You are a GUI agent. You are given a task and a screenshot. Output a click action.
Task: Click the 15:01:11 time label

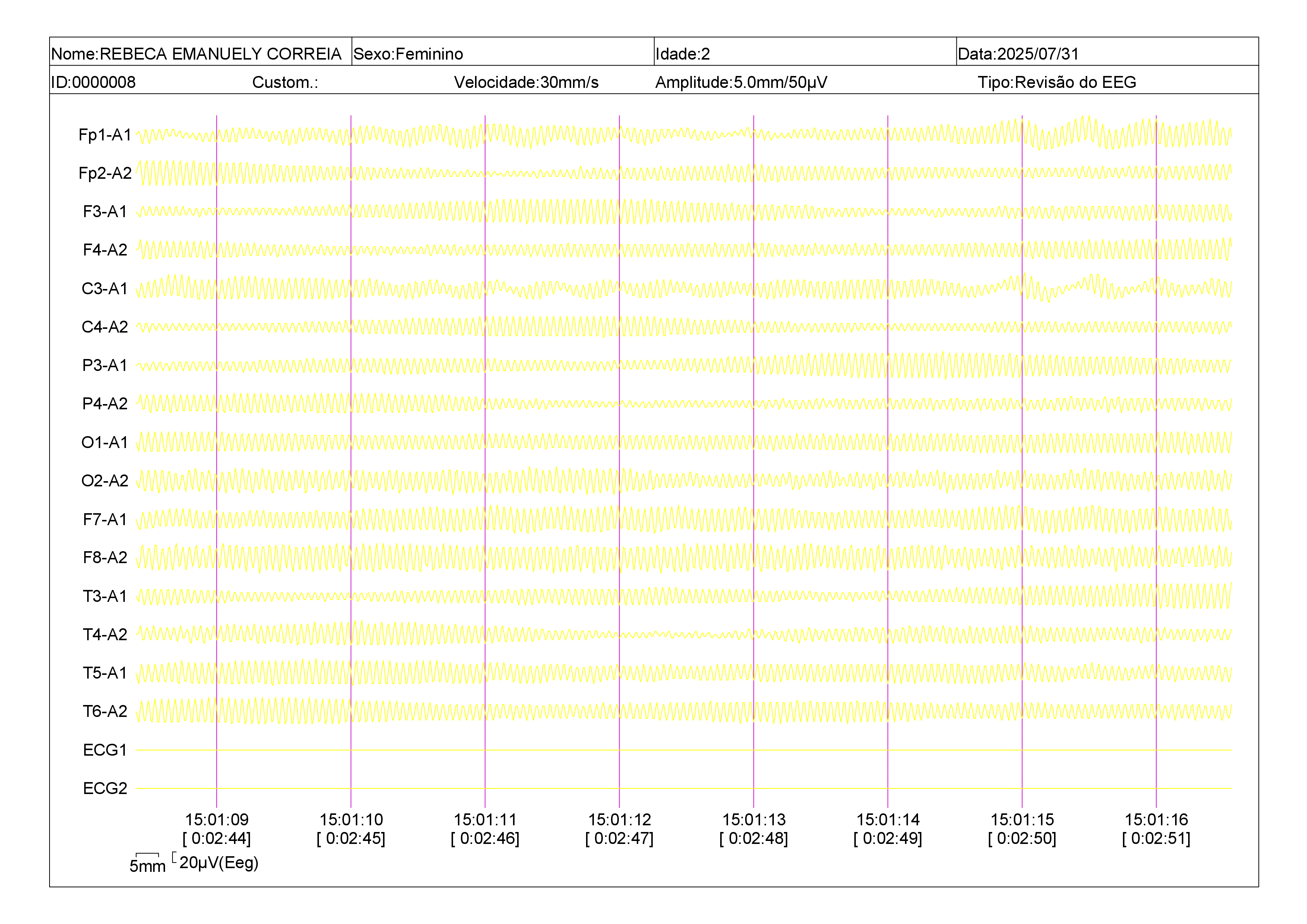pos(485,820)
